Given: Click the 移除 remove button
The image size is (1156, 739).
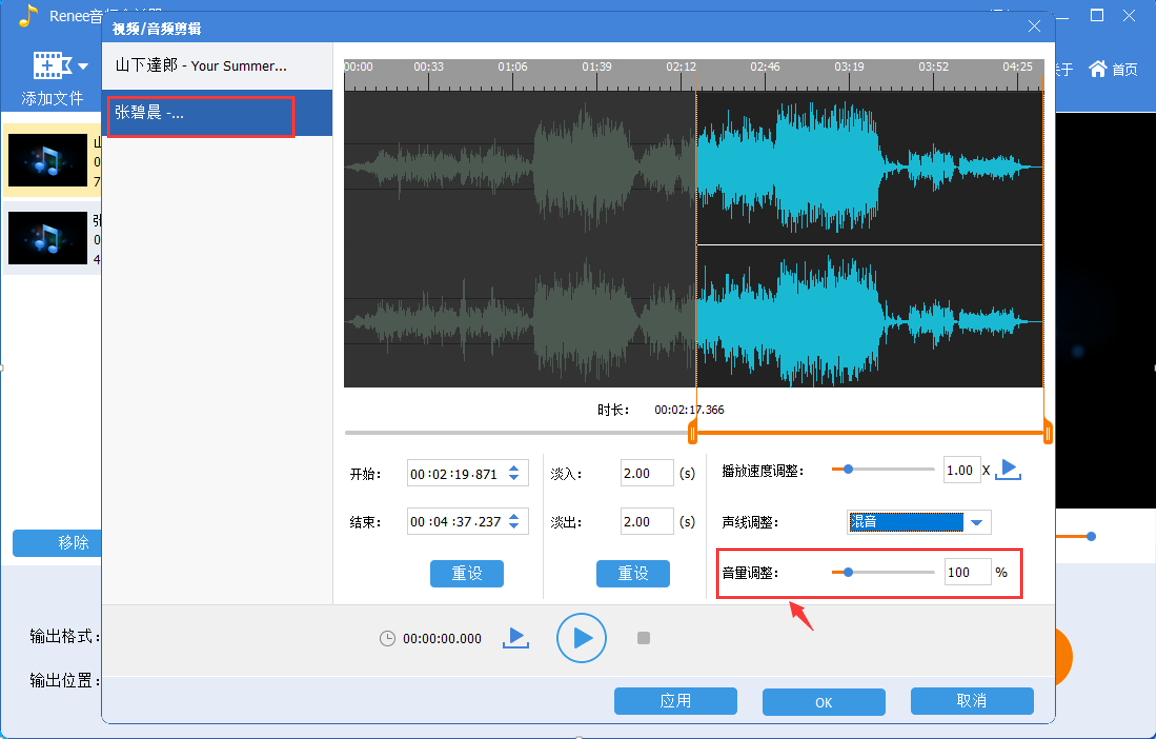Looking at the screenshot, I should coord(58,543).
